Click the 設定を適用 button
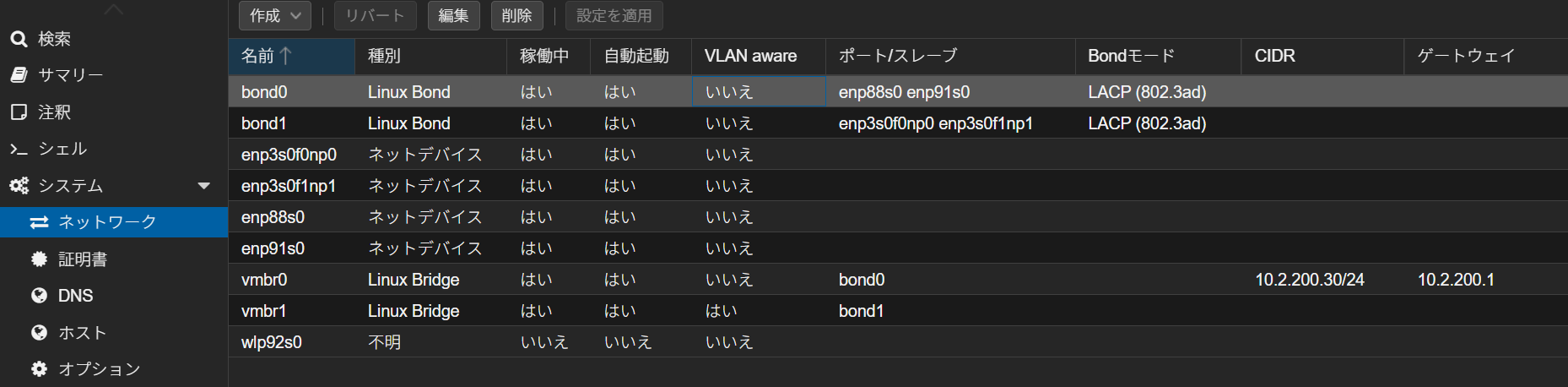 click(x=614, y=16)
